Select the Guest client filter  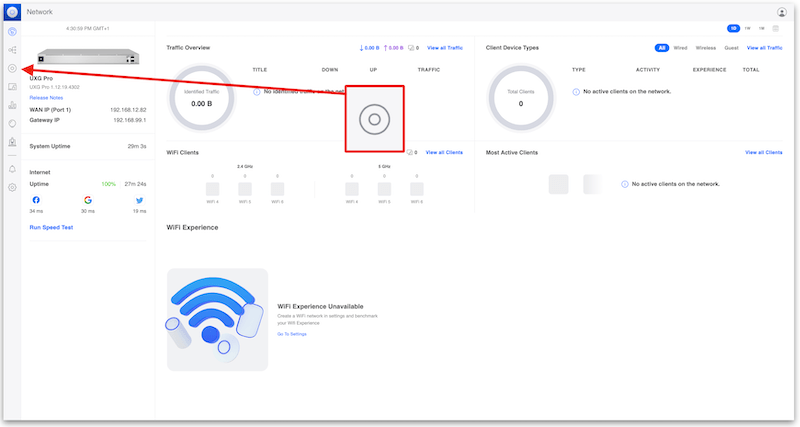pyautogui.click(x=731, y=48)
